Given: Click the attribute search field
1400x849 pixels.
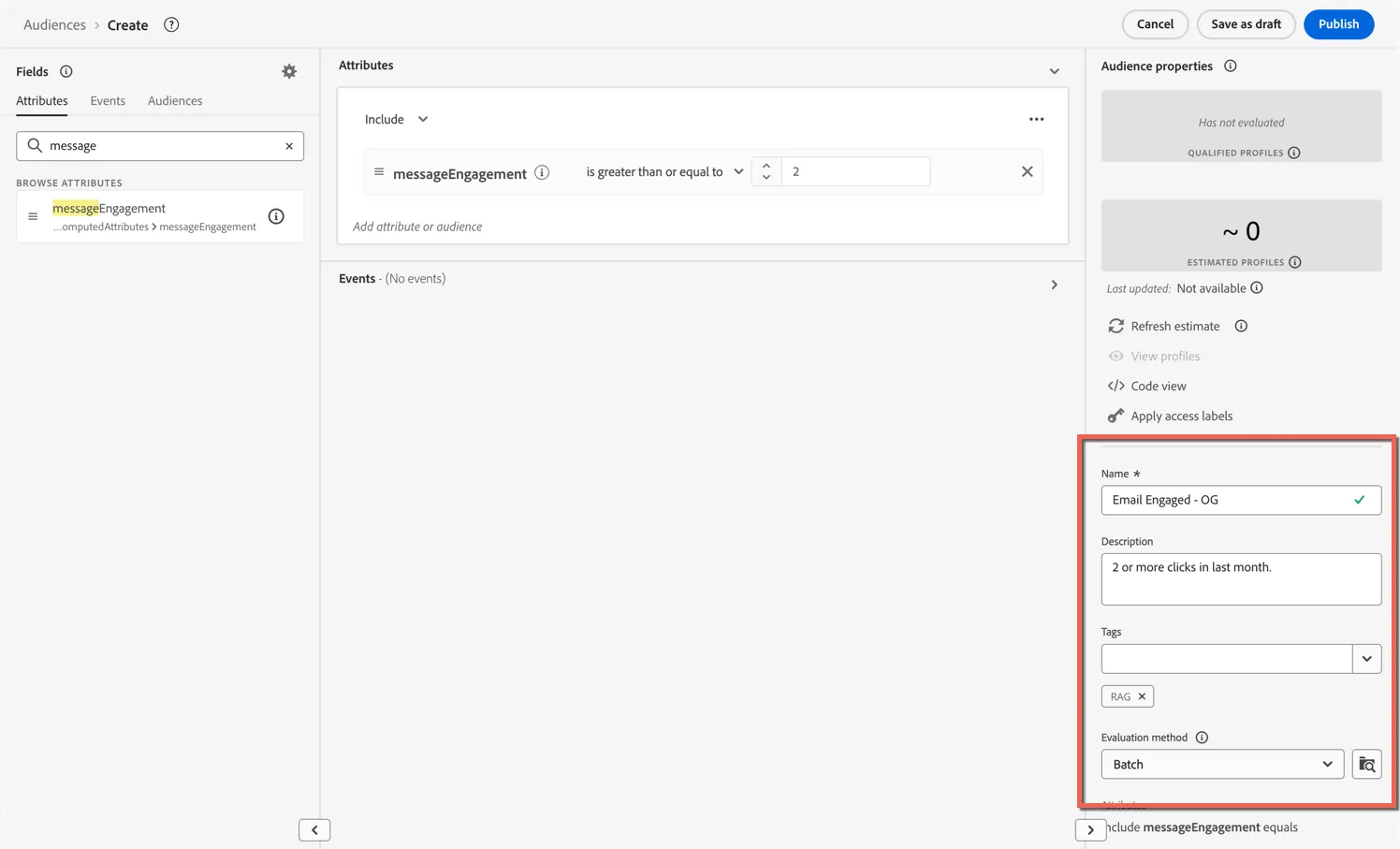Looking at the screenshot, I should click(160, 146).
